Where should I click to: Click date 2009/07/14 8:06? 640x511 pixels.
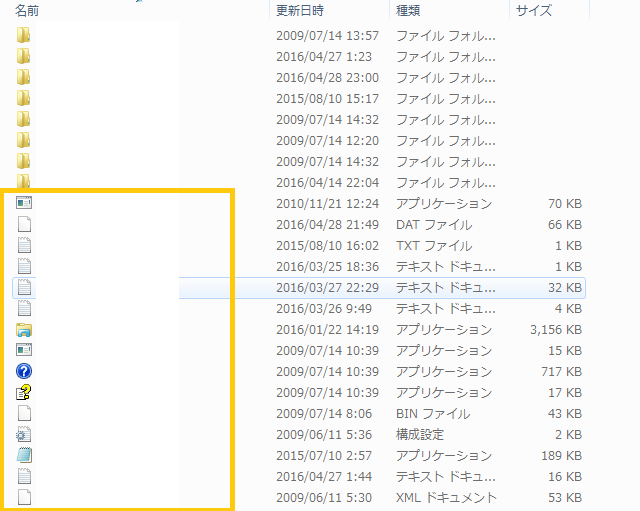click(324, 414)
